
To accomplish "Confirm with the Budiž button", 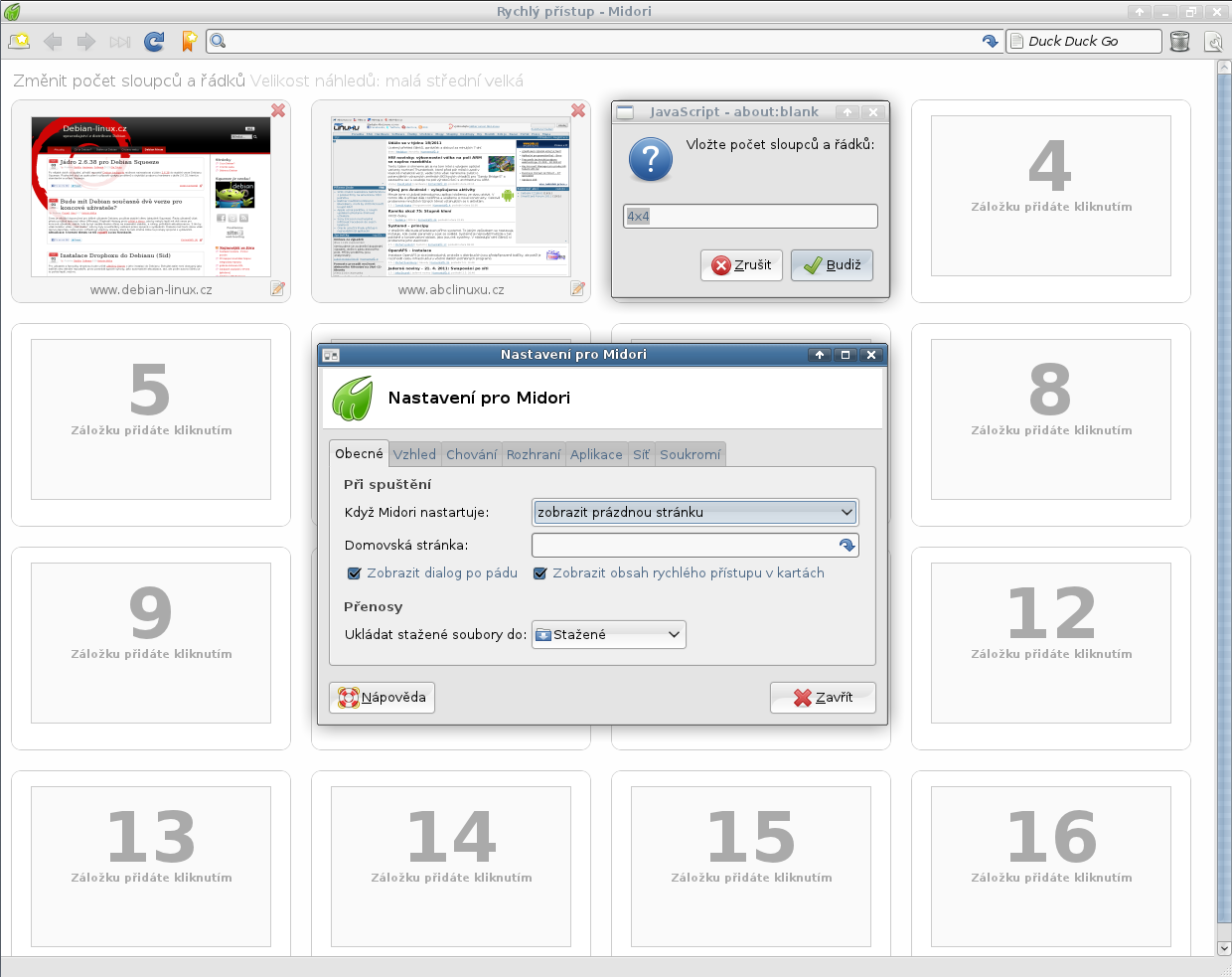I will 833,265.
